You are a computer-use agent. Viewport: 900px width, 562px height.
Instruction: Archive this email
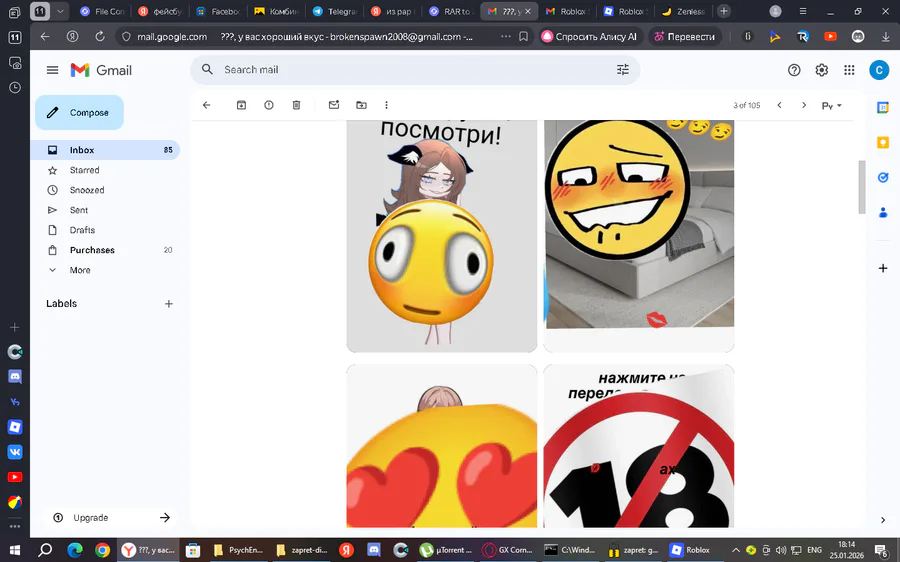click(241, 105)
